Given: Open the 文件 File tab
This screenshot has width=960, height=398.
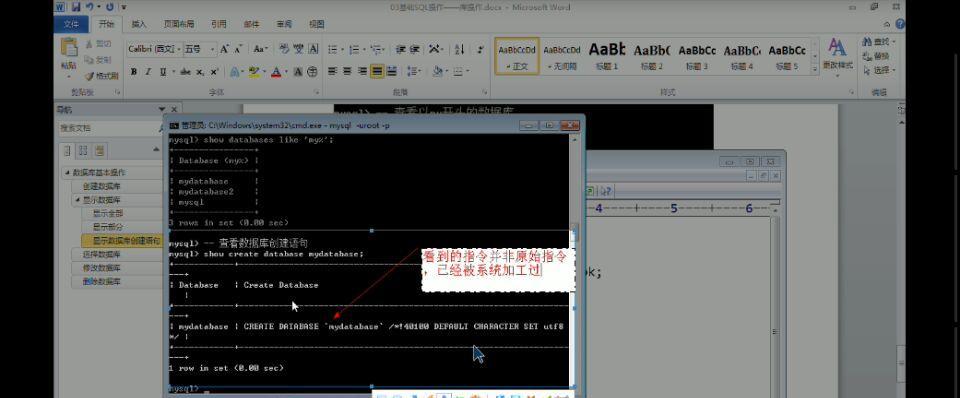Looking at the screenshot, I should click(x=71, y=24).
